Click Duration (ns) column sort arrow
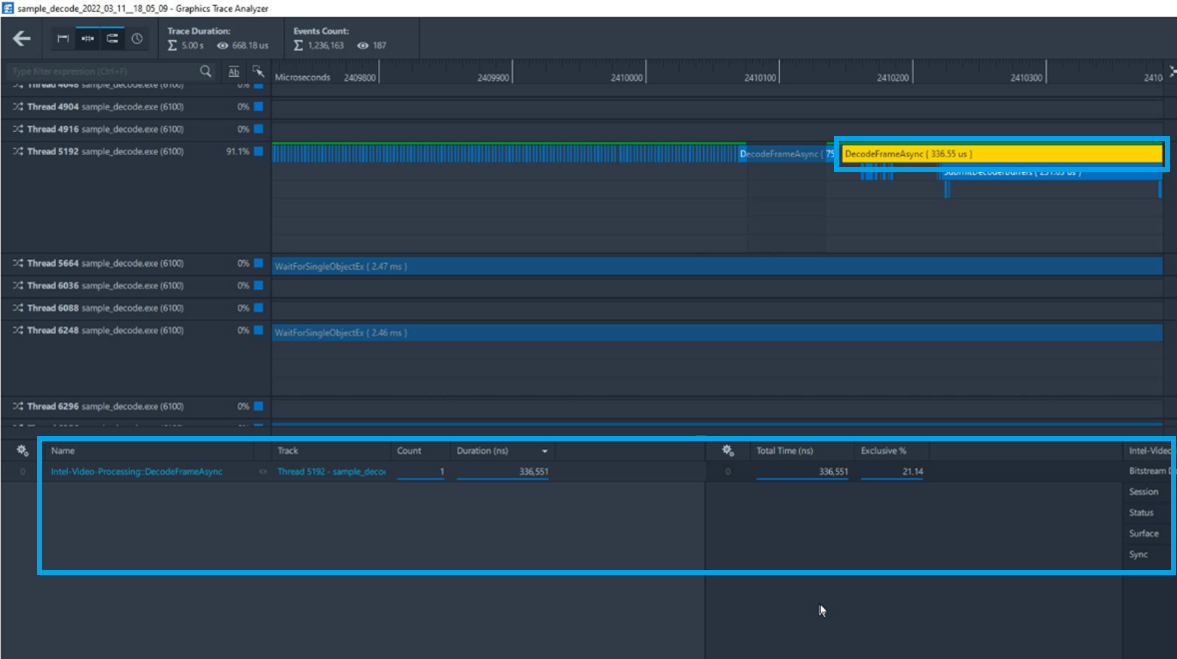 click(x=545, y=452)
